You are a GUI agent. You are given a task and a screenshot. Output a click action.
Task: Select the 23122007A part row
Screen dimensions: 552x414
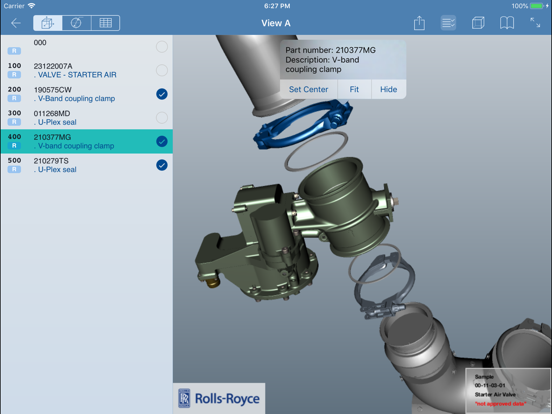coord(87,70)
